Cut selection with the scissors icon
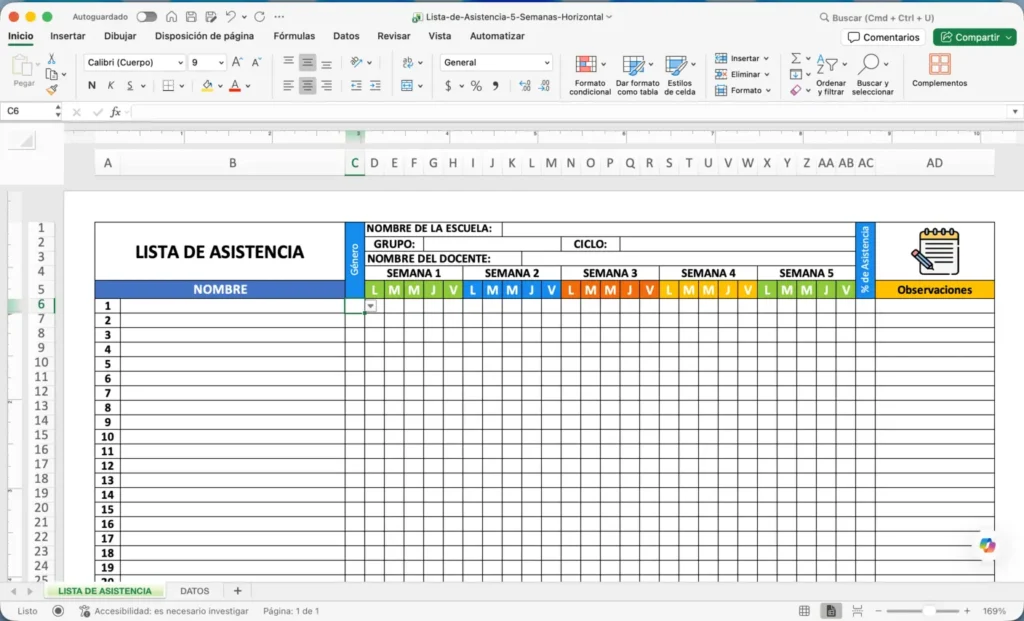 click(52, 59)
